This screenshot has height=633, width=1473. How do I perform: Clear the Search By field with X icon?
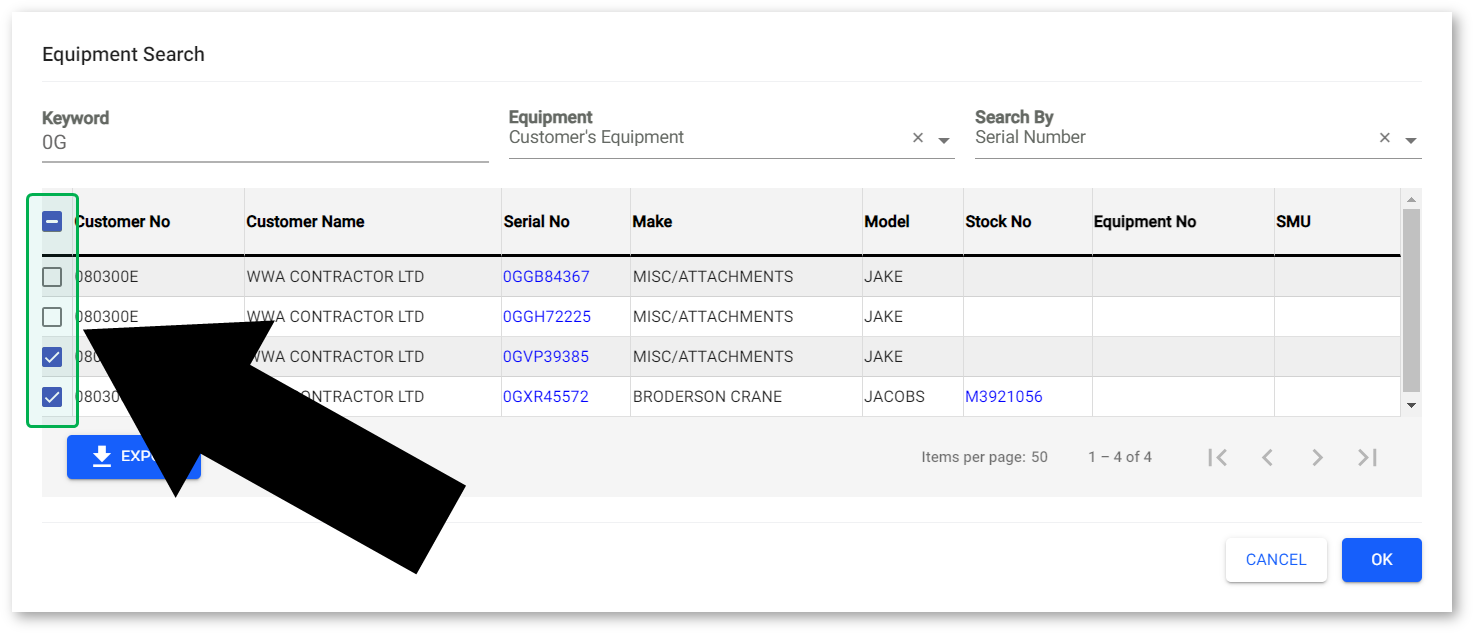pyautogui.click(x=1384, y=139)
